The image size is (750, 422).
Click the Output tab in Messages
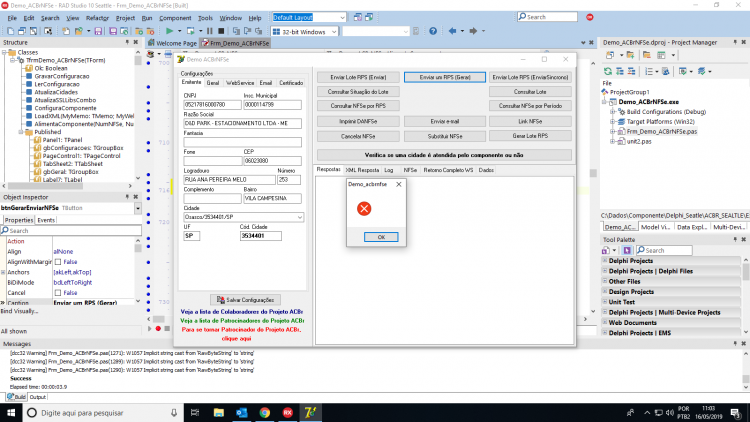[x=37, y=397]
